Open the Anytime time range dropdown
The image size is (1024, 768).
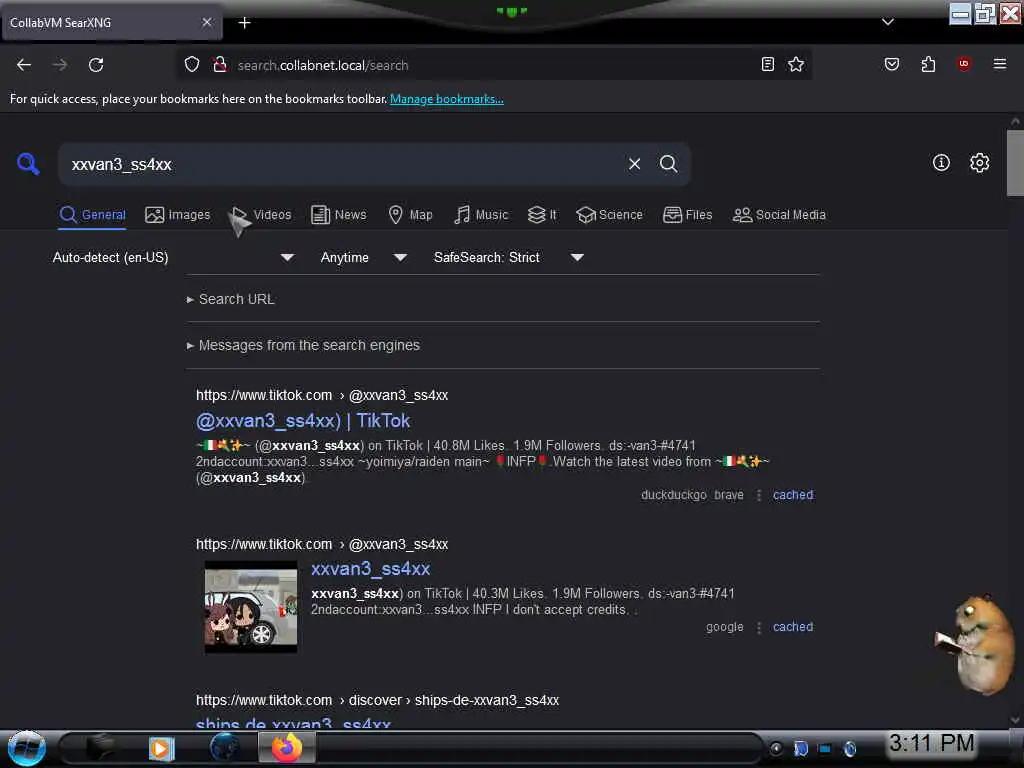coord(363,257)
